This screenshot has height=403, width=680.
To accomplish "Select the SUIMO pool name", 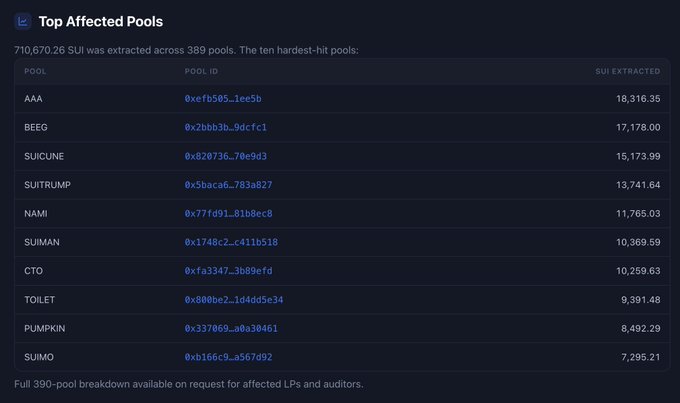I will coord(39,357).
